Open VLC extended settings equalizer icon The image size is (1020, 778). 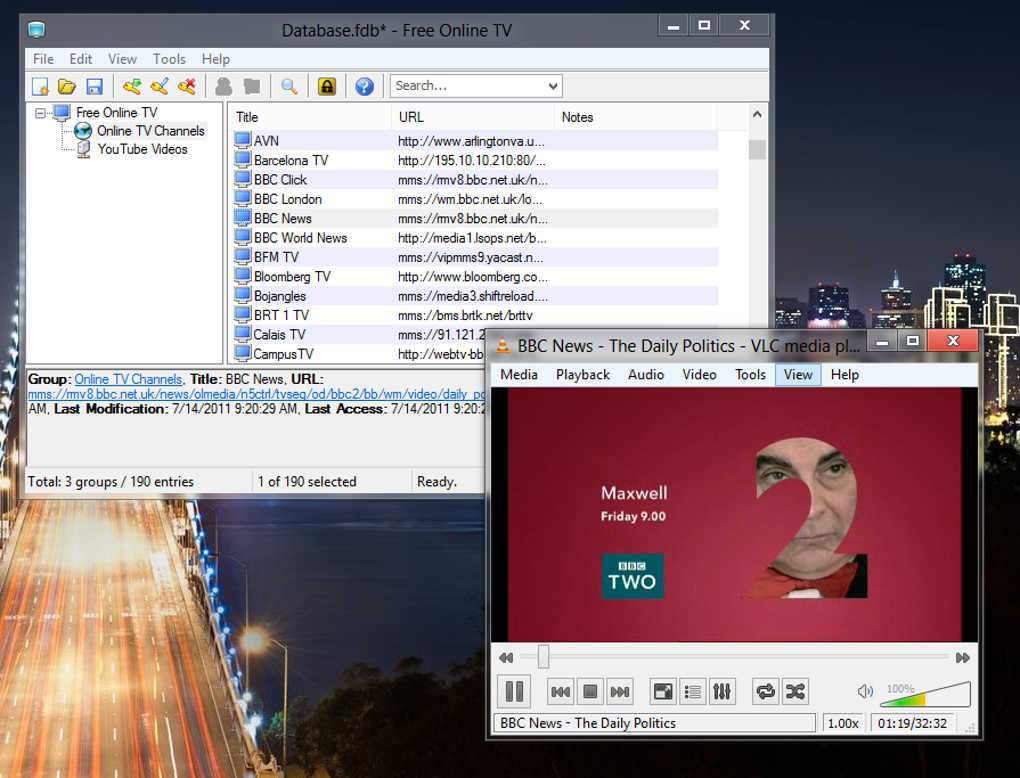click(722, 691)
